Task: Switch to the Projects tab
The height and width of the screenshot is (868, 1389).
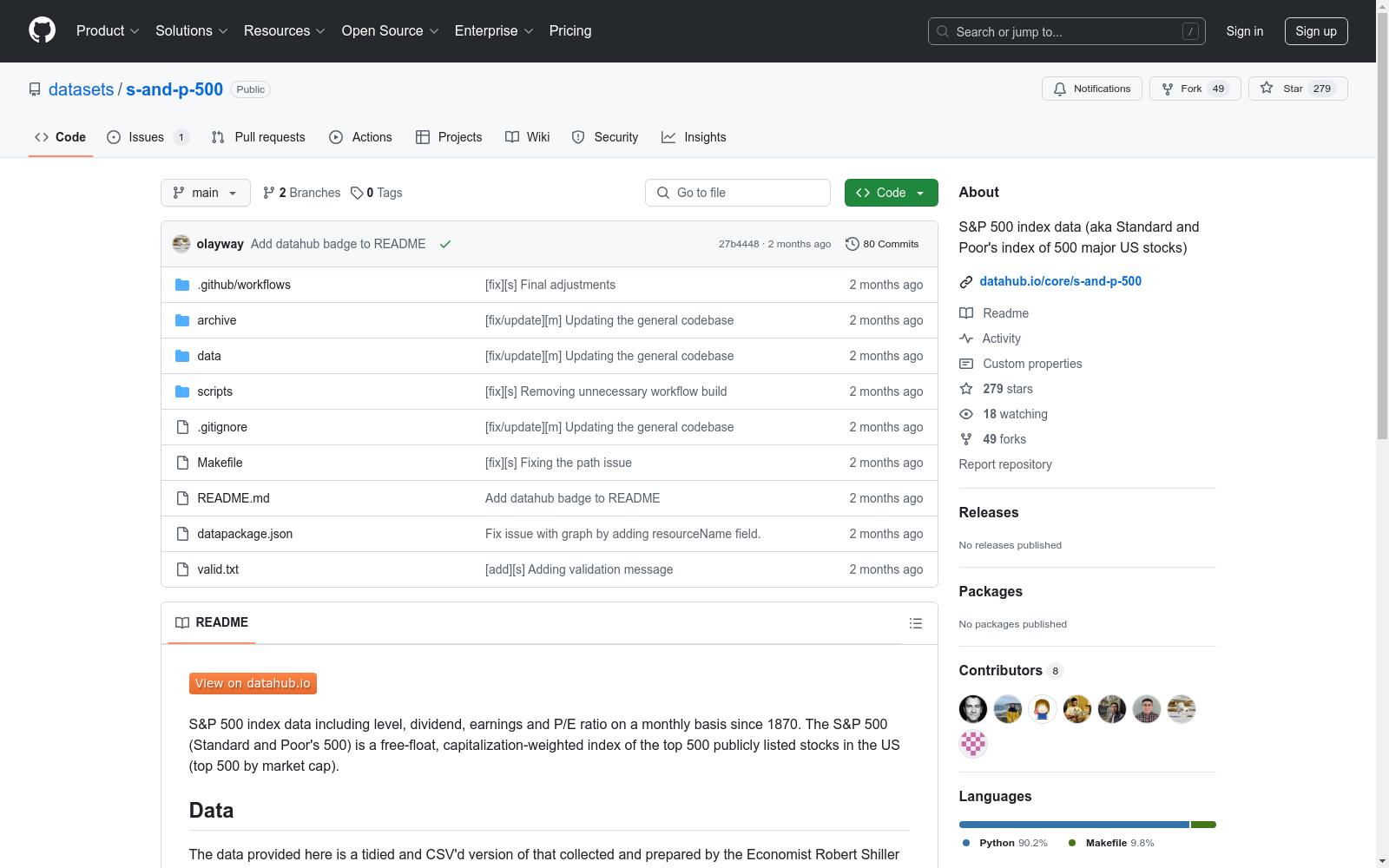Action: [x=449, y=137]
